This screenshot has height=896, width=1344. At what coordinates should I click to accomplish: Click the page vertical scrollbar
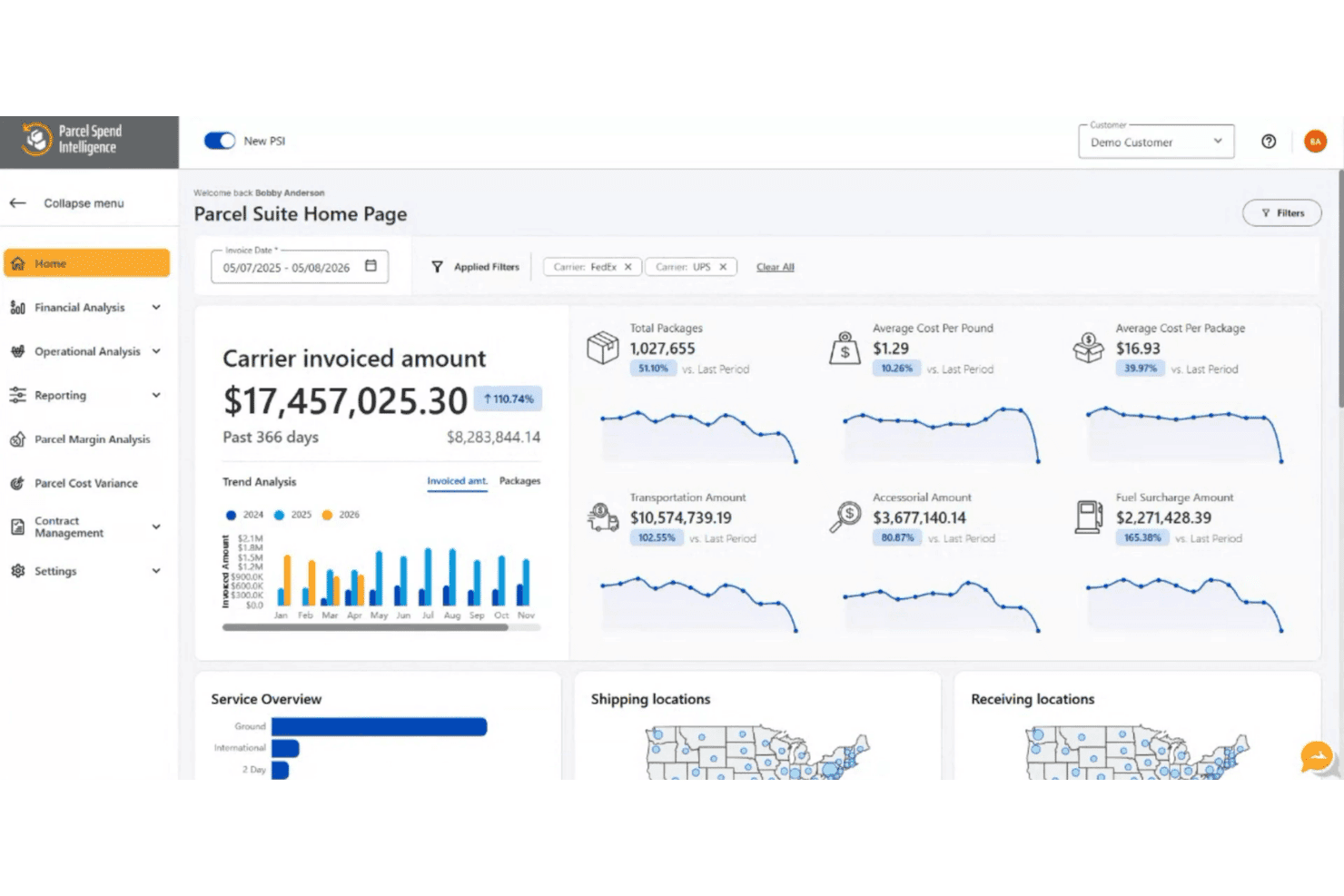click(x=1339, y=288)
